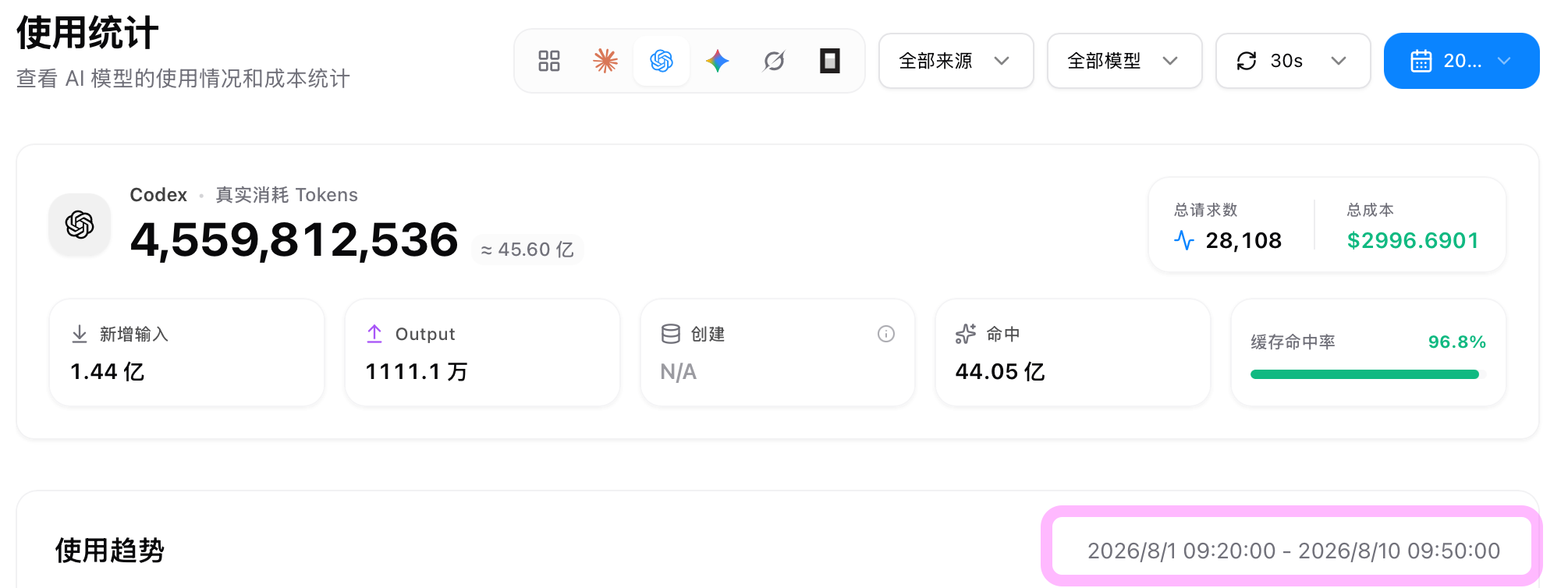Click the usage trend date range text
Screen dimensions: 1568x588
click(1293, 551)
